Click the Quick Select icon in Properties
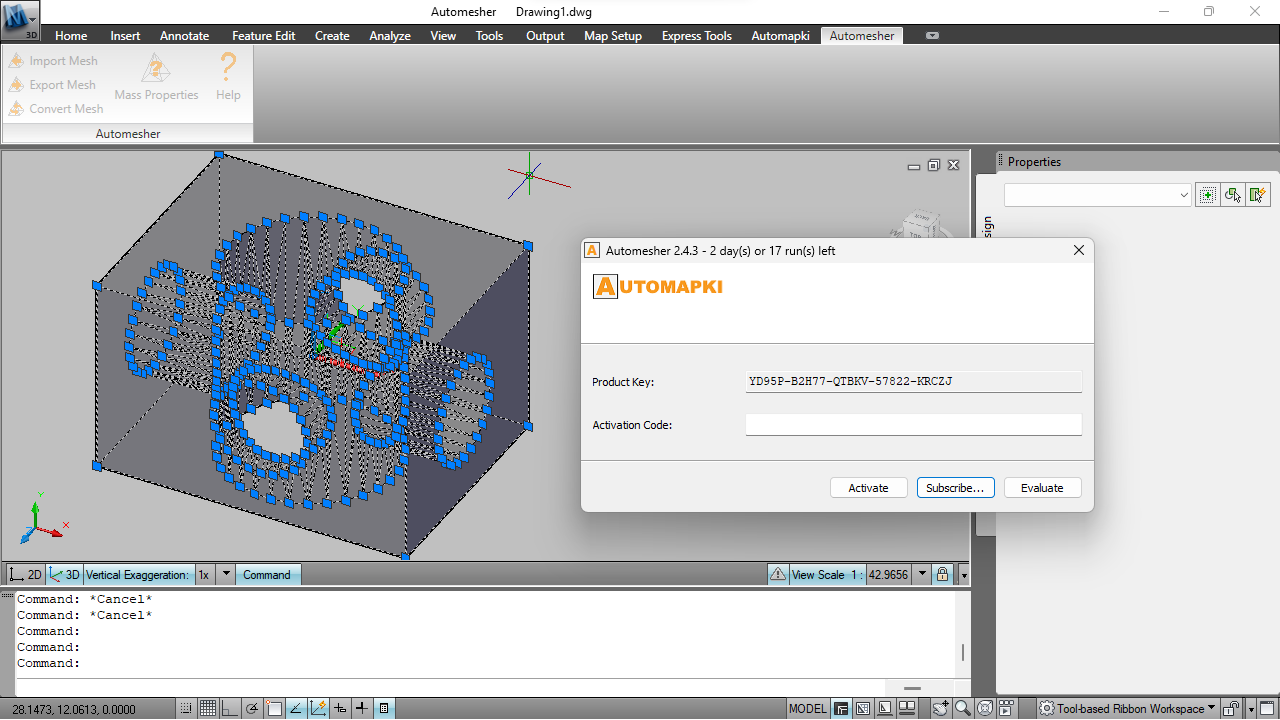This screenshot has height=720, width=1280. click(x=1258, y=195)
